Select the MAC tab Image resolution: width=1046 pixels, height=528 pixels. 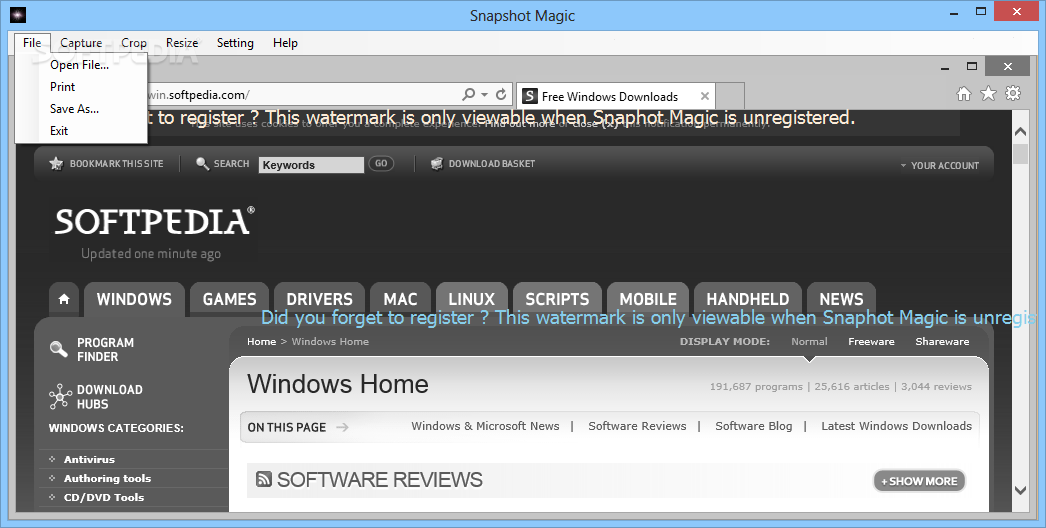click(400, 299)
